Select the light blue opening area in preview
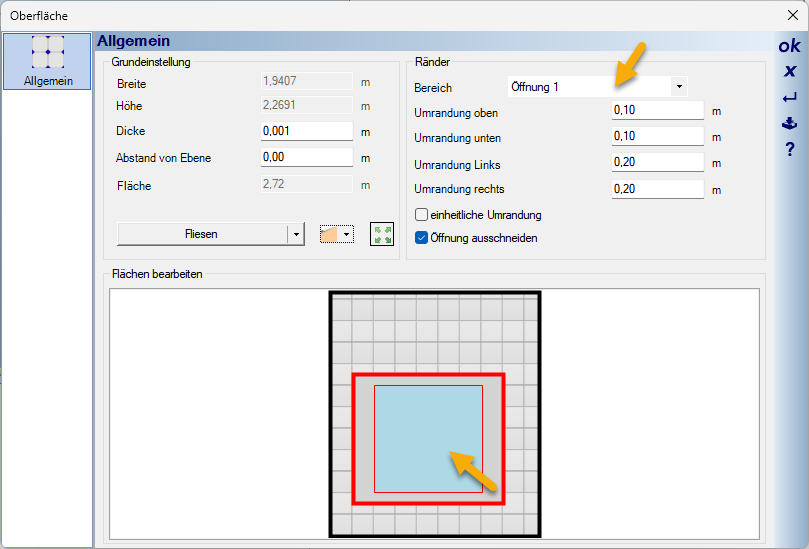The image size is (809, 549). (428, 439)
